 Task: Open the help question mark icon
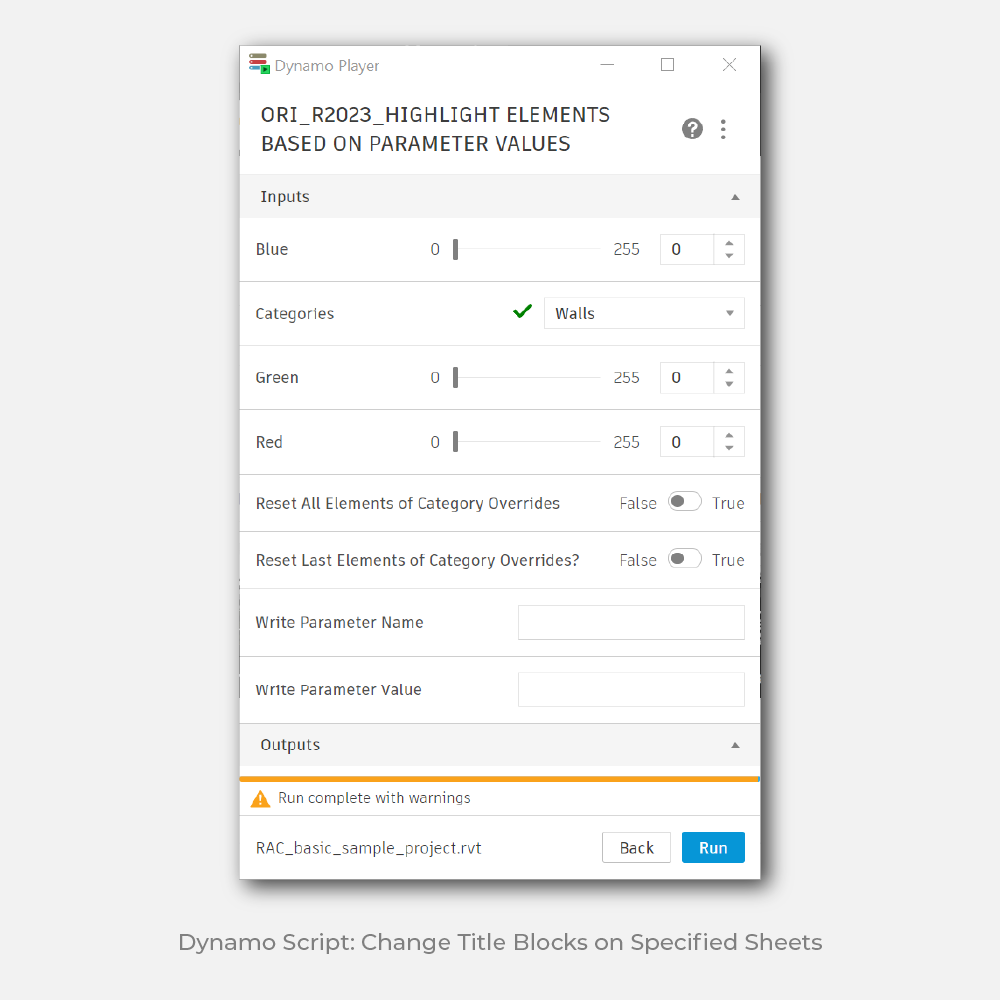tap(692, 129)
